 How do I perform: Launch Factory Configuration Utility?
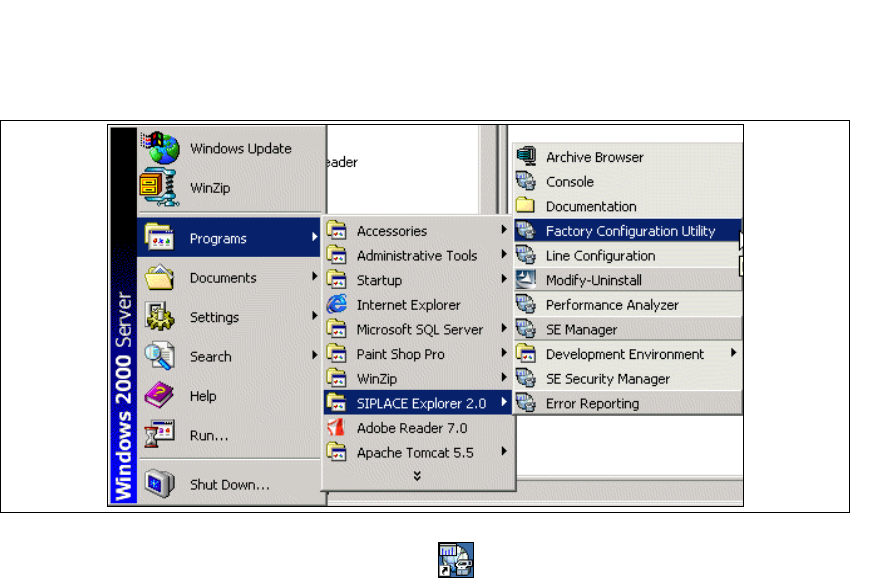[x=627, y=230]
